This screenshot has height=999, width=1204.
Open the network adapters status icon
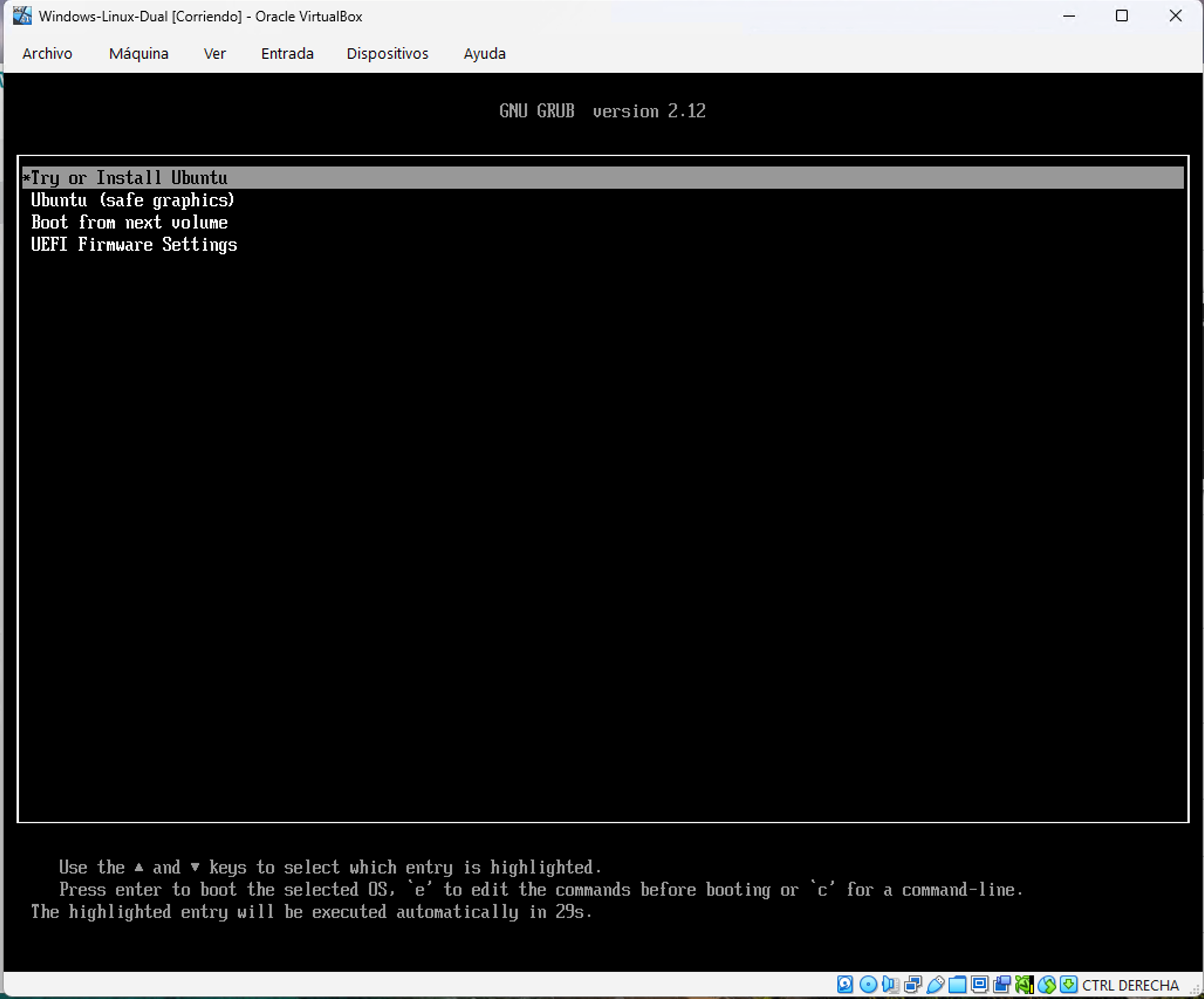click(913, 984)
